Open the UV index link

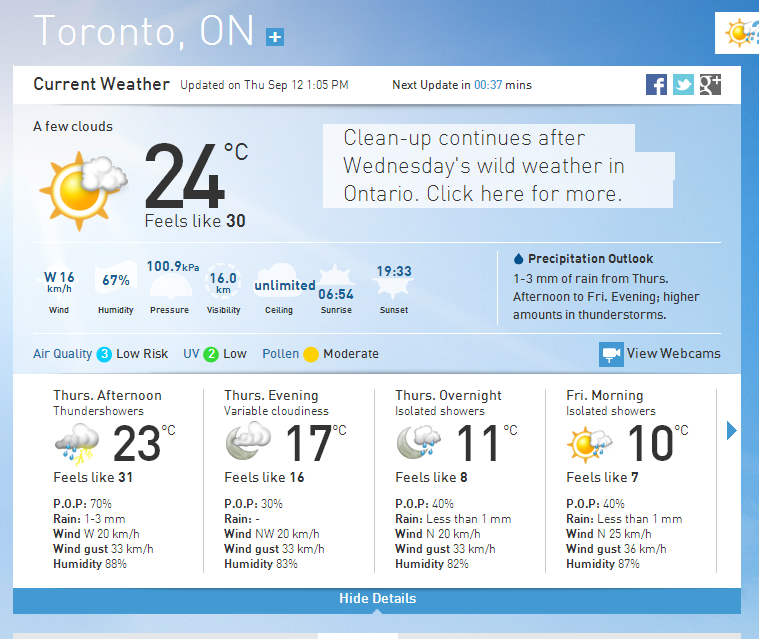[191, 354]
